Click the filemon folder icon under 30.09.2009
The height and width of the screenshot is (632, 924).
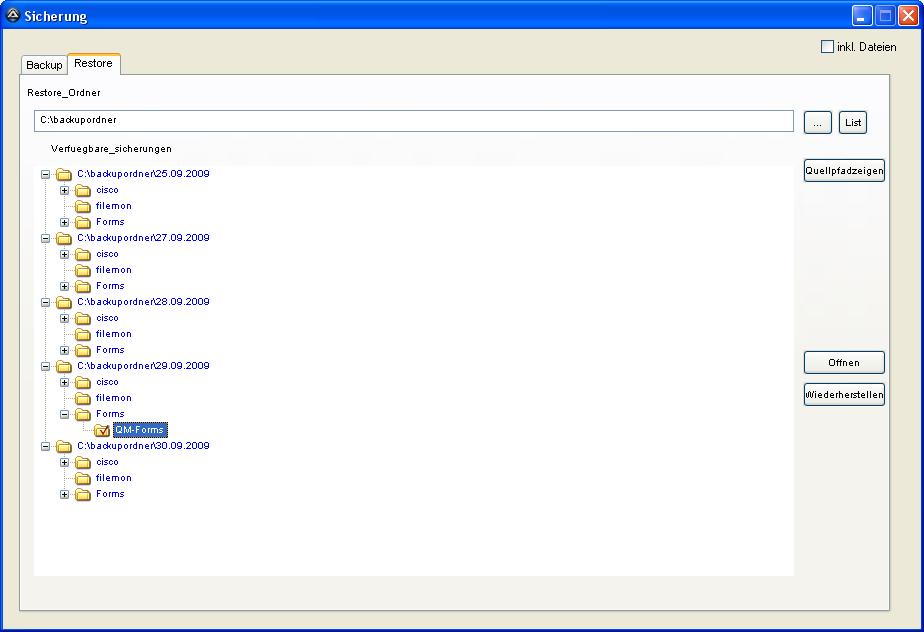(83, 478)
